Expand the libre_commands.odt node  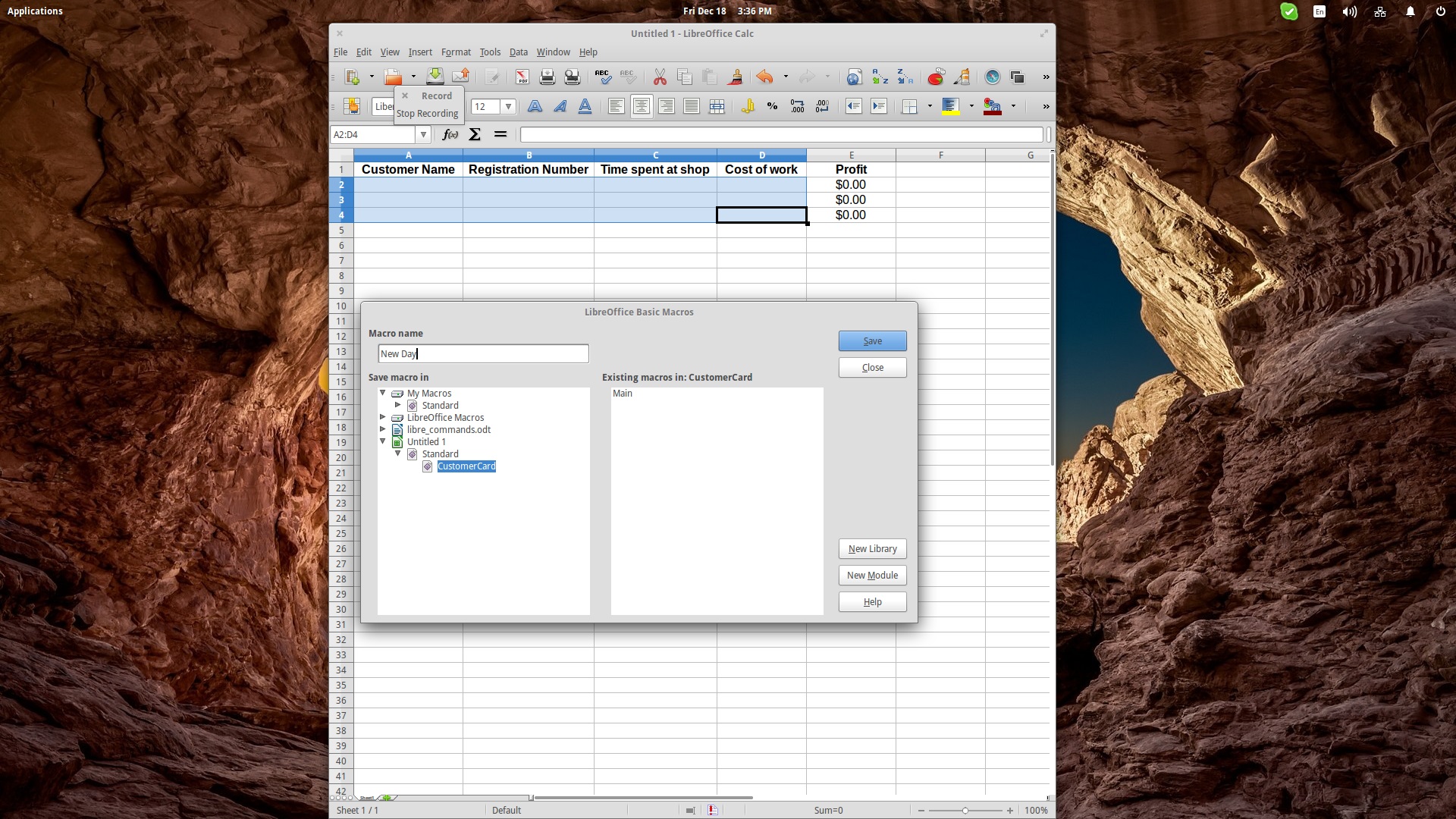coord(383,429)
